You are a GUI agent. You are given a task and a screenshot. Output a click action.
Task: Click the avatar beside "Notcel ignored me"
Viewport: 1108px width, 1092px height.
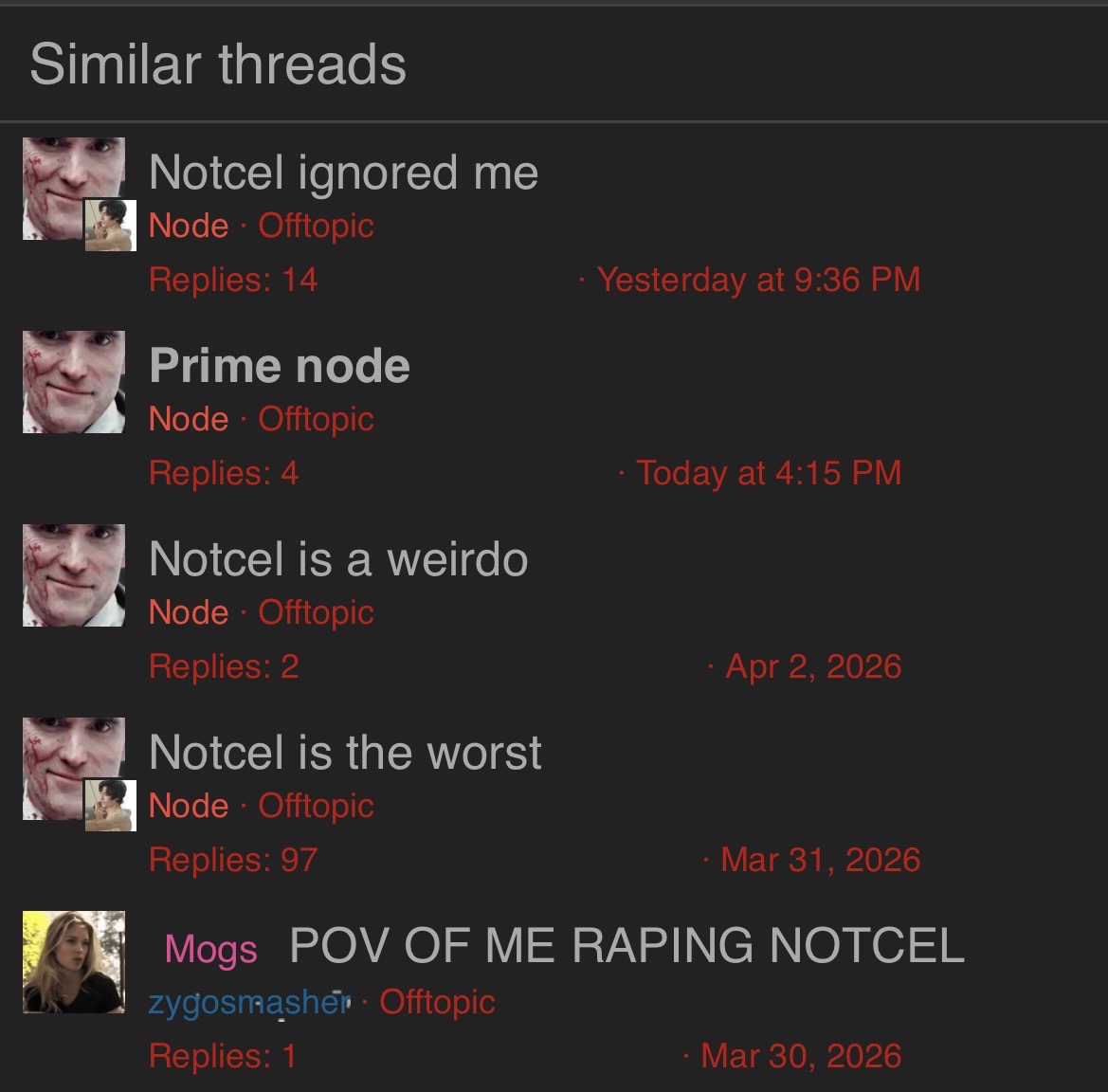pos(74,189)
